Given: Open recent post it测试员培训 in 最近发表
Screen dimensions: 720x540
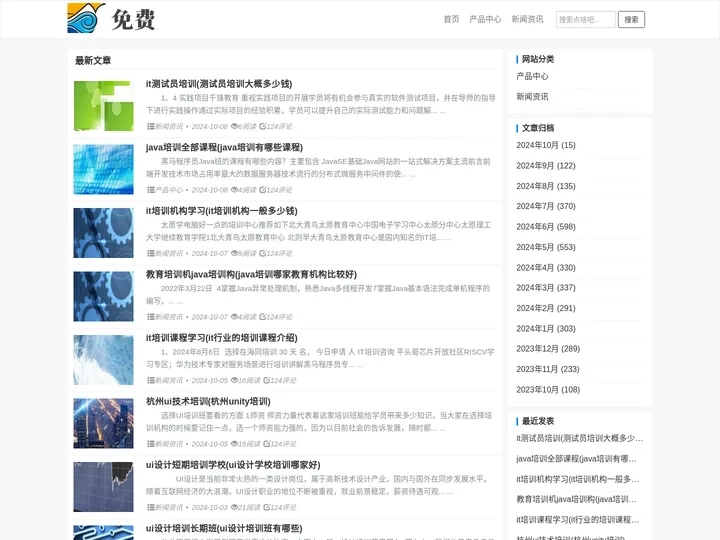Looking at the screenshot, I should tap(579, 438).
